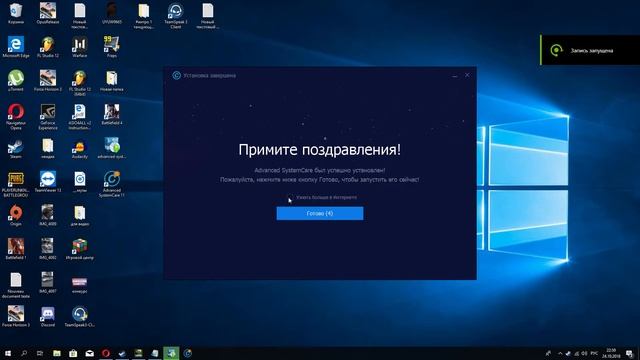Image resolution: width=640 pixels, height=360 pixels.
Task: Select the для видео folder on desktop
Action: [80, 215]
